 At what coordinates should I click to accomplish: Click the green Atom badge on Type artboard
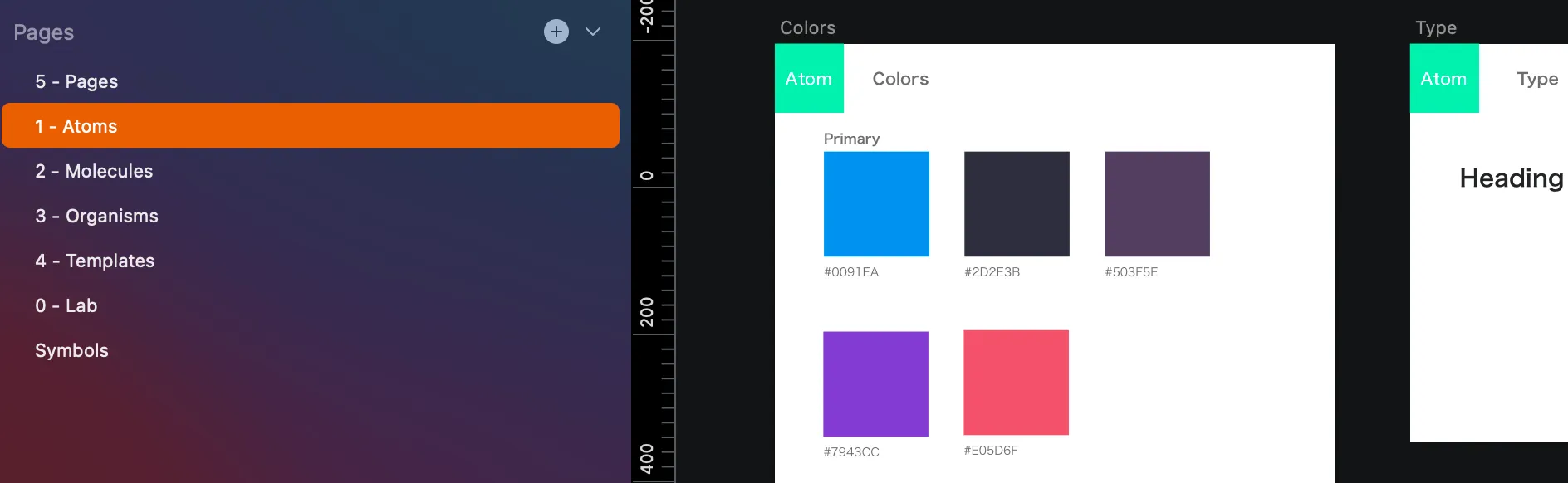[1444, 79]
